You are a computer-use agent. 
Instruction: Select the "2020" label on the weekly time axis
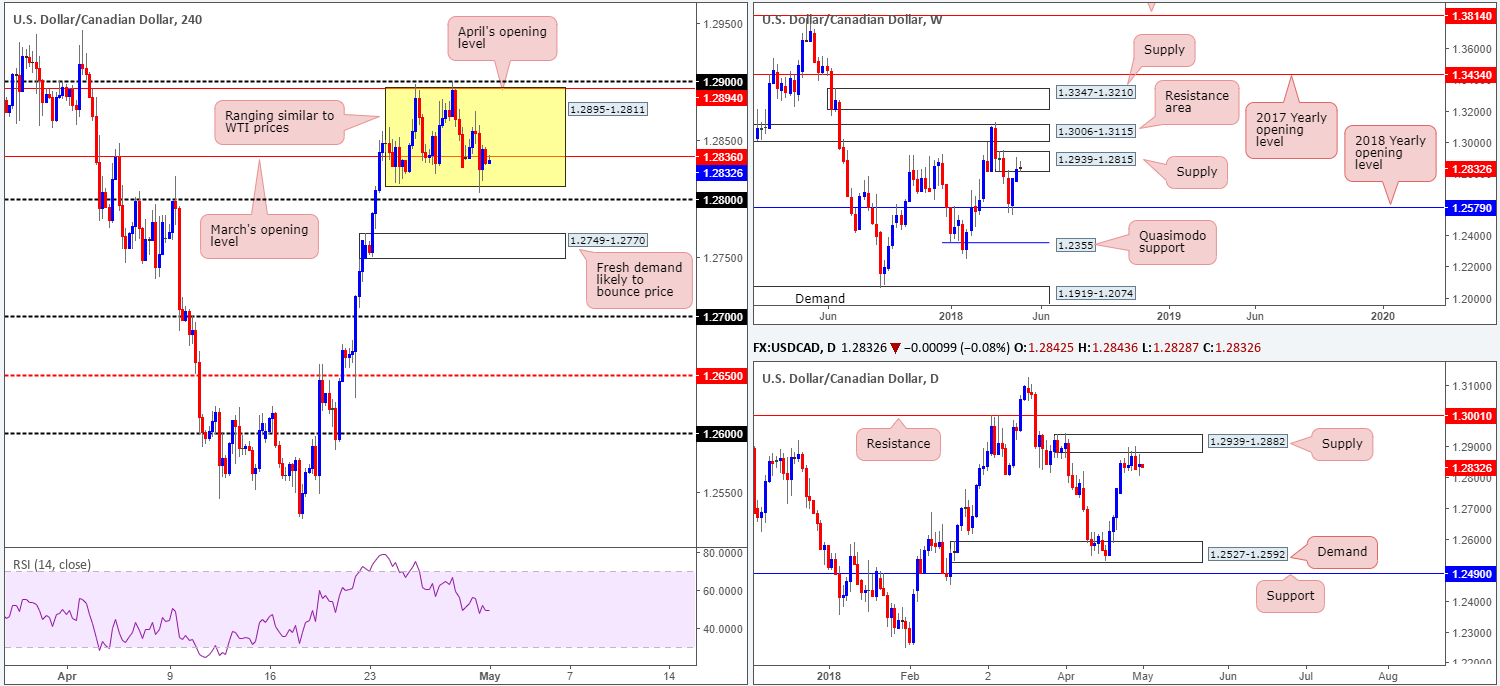(x=1383, y=316)
